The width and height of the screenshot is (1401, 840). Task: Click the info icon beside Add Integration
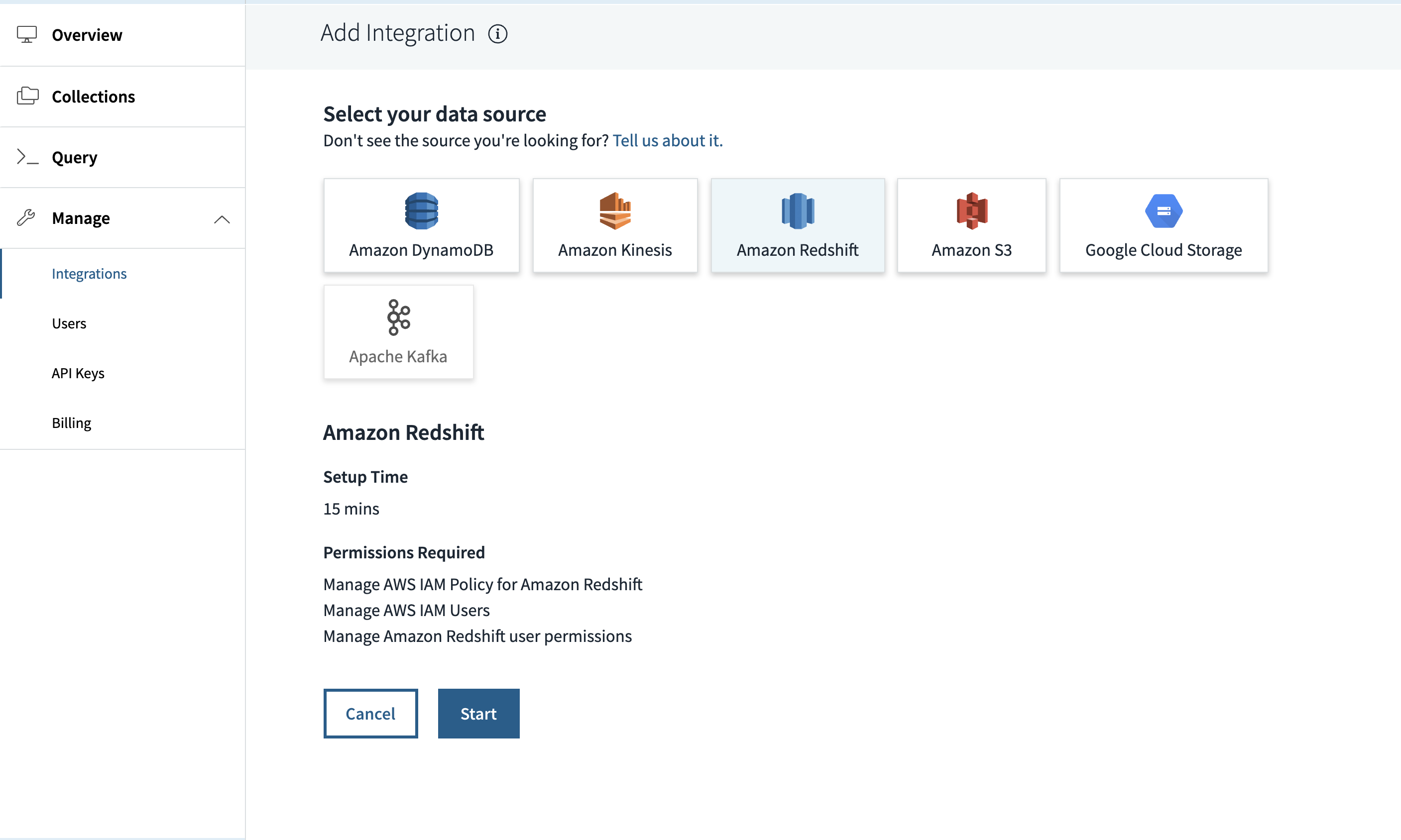click(498, 34)
